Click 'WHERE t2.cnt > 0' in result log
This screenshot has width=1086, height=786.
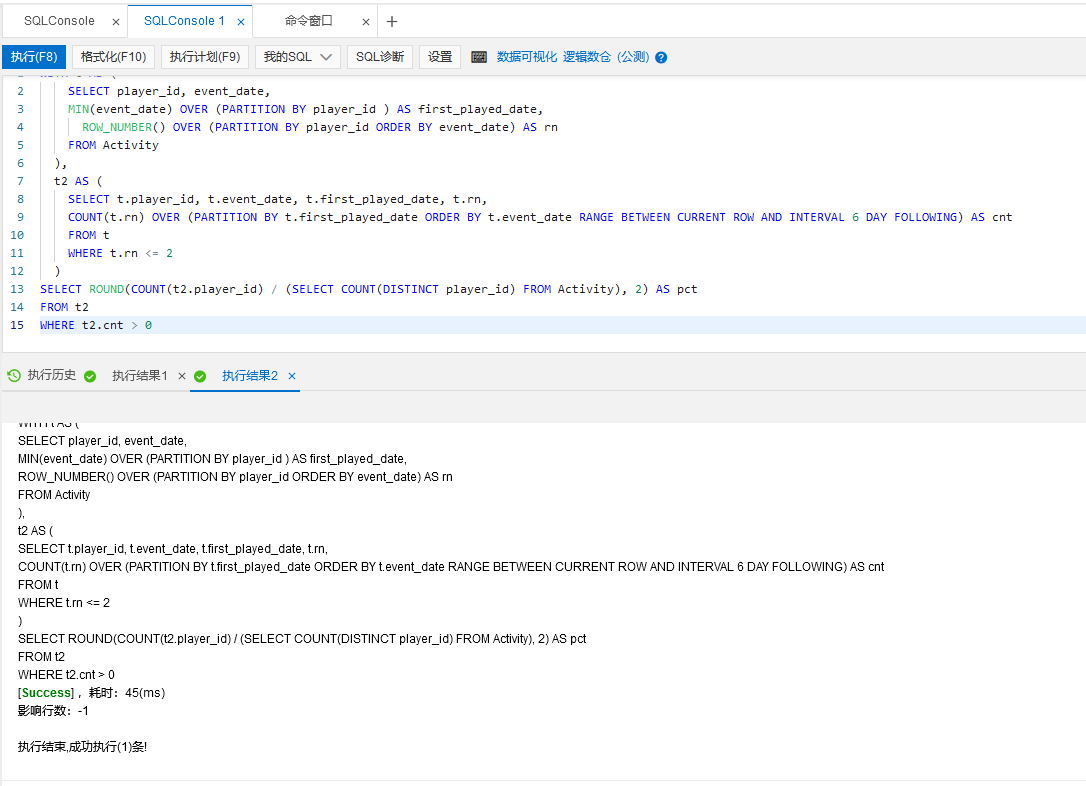click(x=66, y=675)
